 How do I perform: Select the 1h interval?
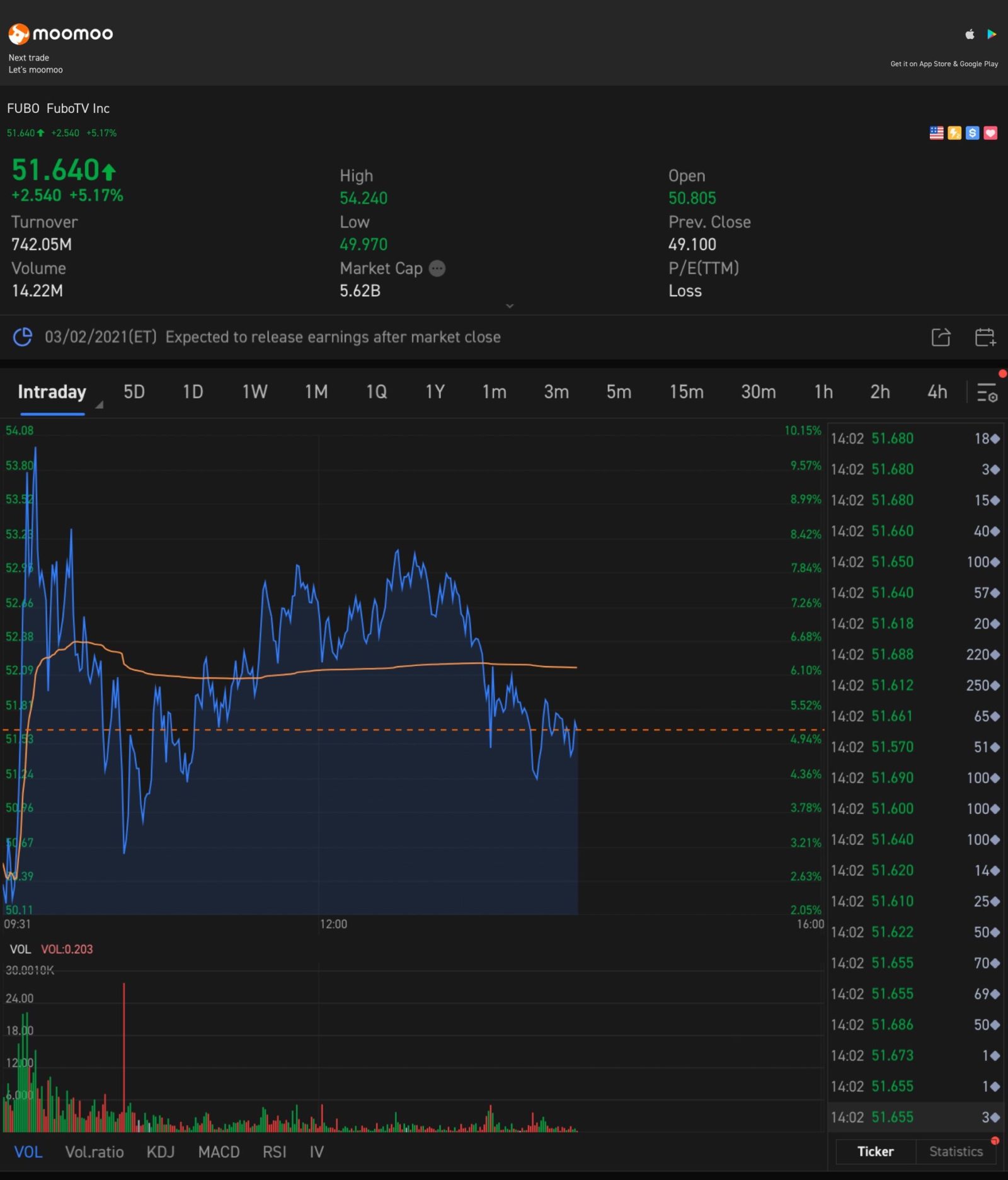pos(823,392)
